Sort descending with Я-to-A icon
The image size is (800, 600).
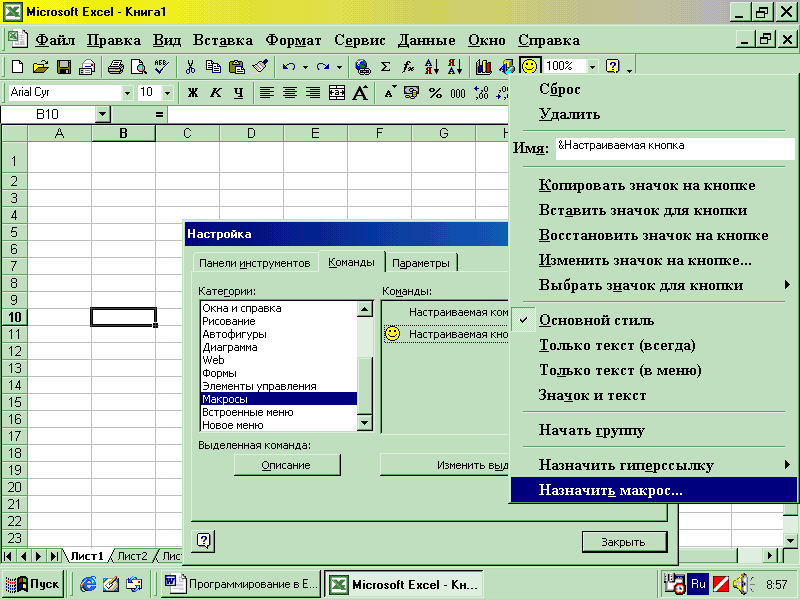click(x=455, y=66)
